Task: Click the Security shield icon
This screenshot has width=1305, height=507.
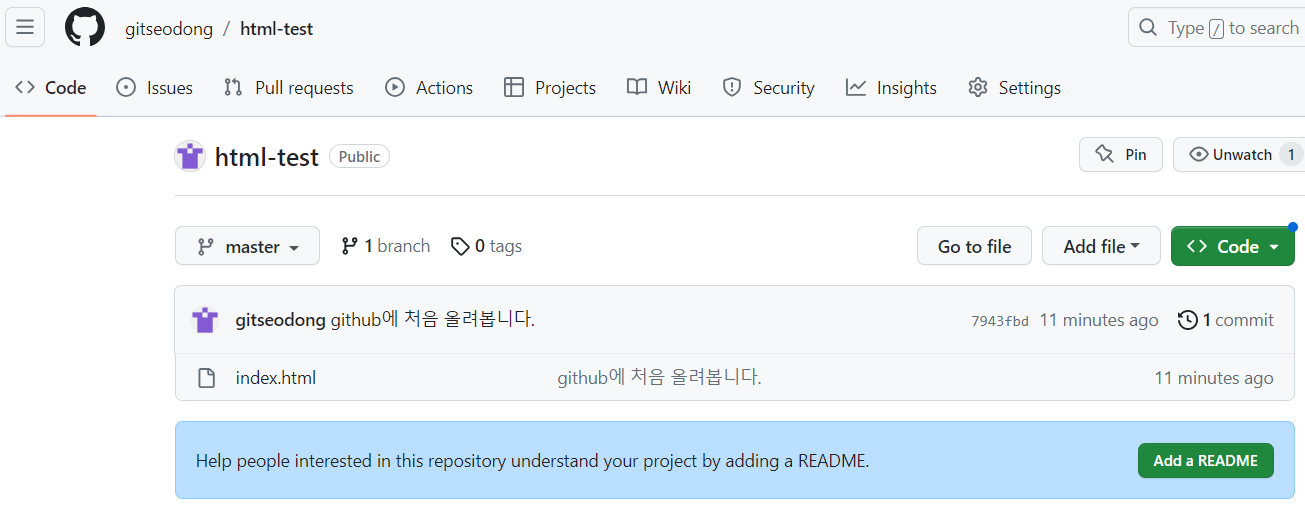Action: coord(732,88)
